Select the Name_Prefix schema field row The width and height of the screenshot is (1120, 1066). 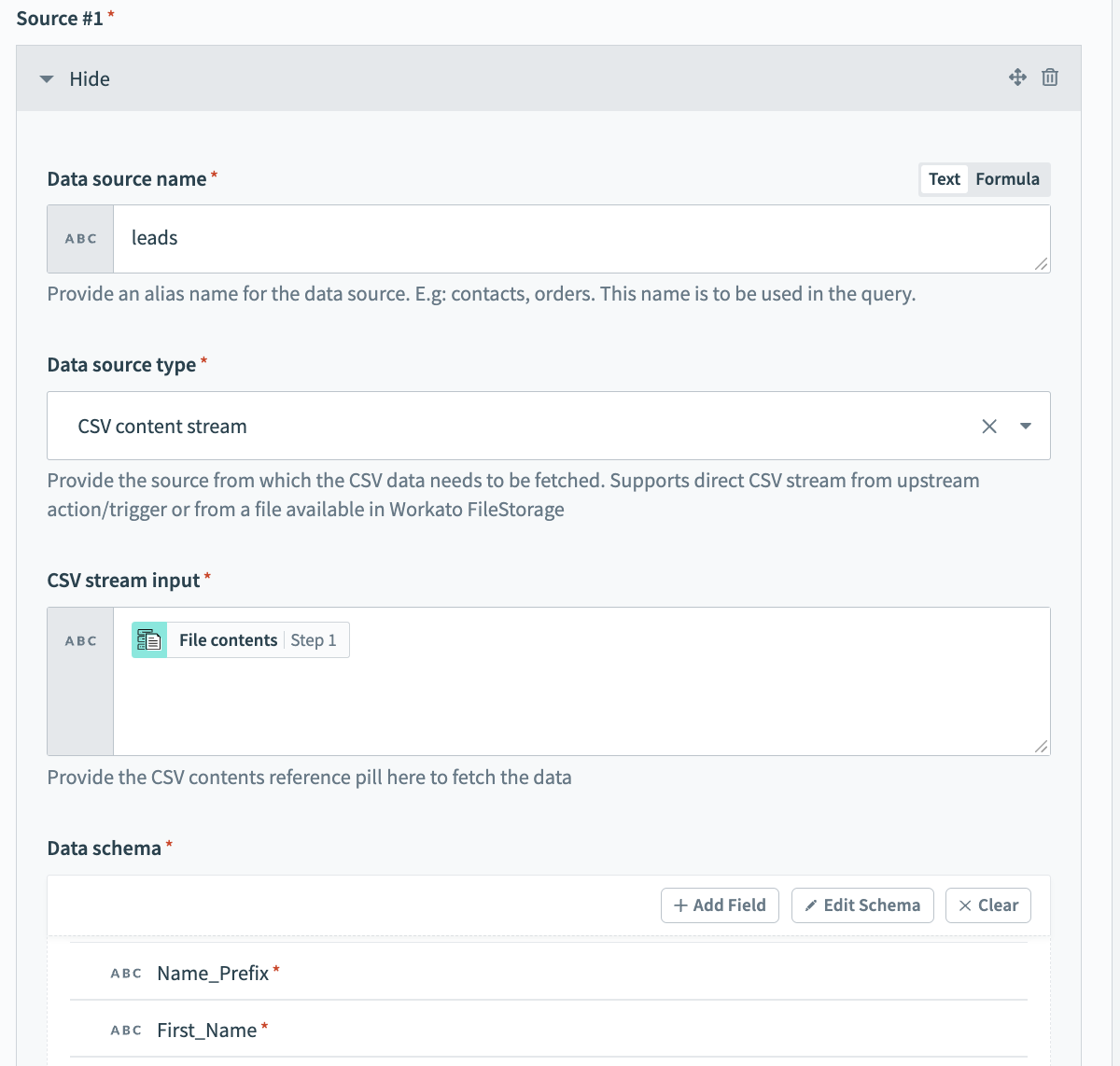tap(560, 974)
